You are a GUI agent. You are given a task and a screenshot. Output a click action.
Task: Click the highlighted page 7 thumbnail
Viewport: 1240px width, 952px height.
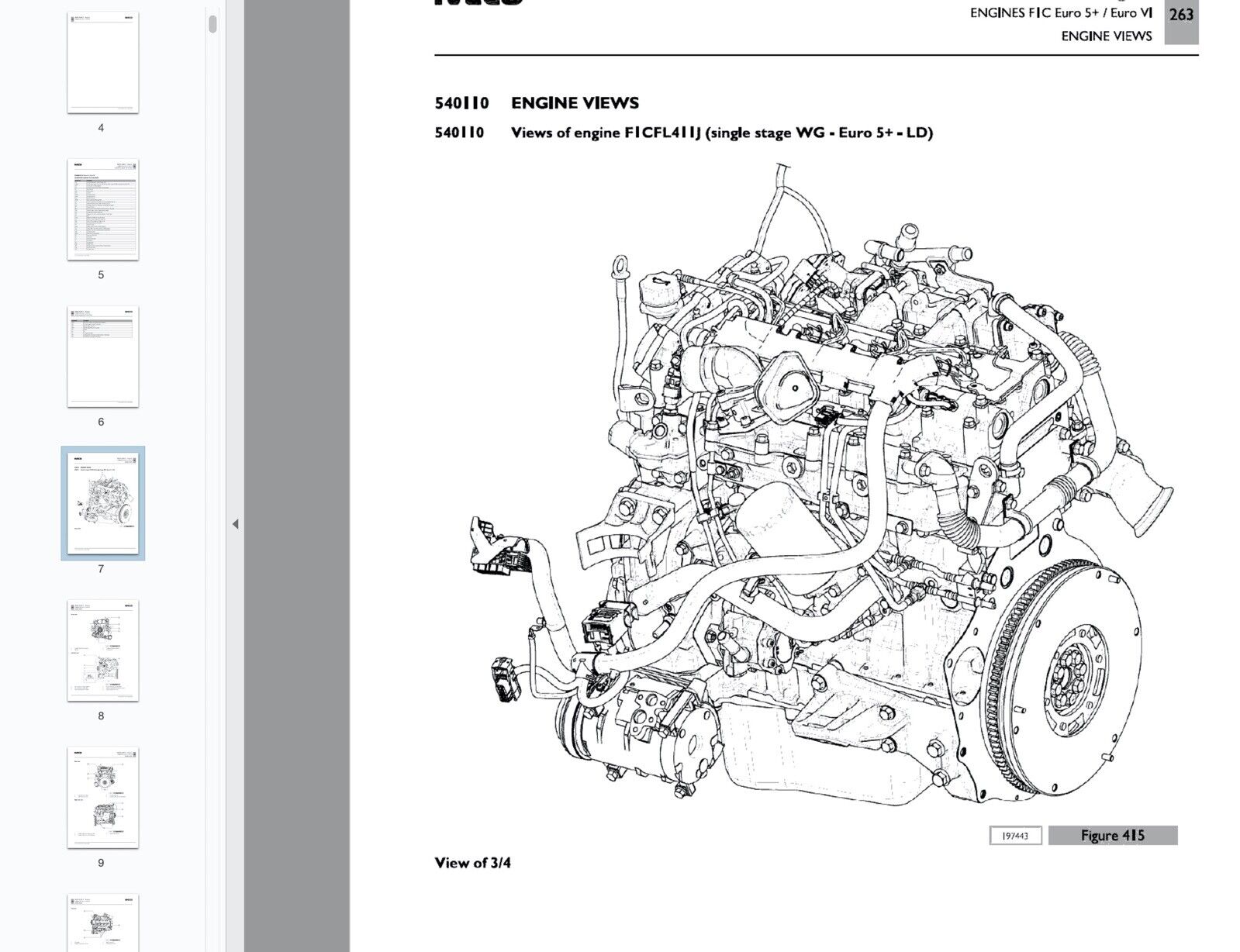[102, 503]
